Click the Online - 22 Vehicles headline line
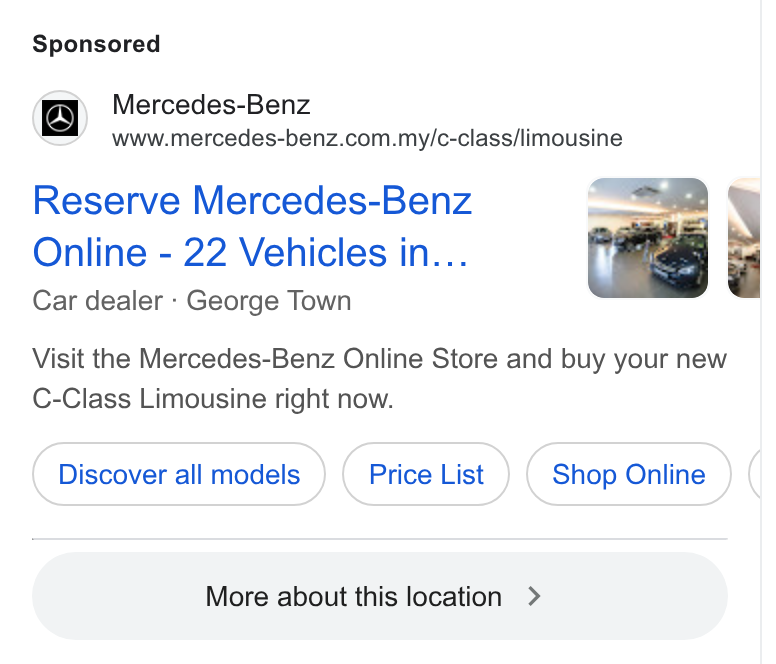 250,252
